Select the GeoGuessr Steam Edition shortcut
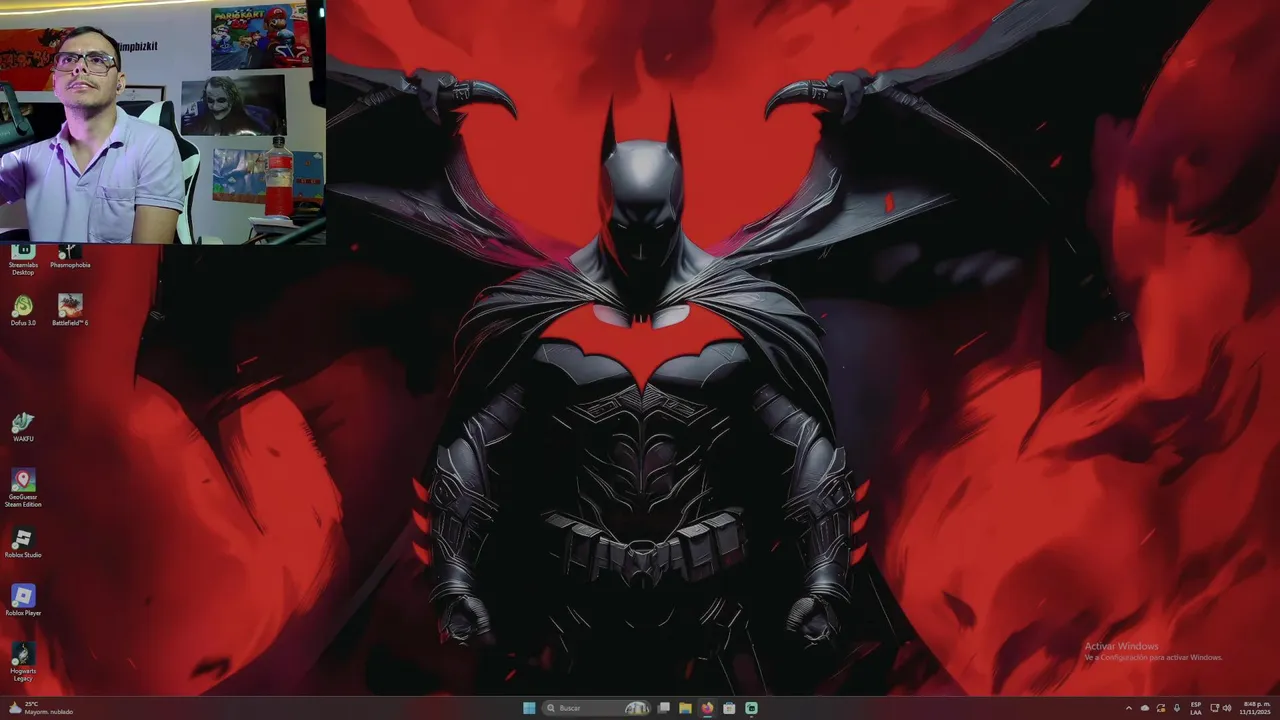The image size is (1280, 720). tap(23, 488)
